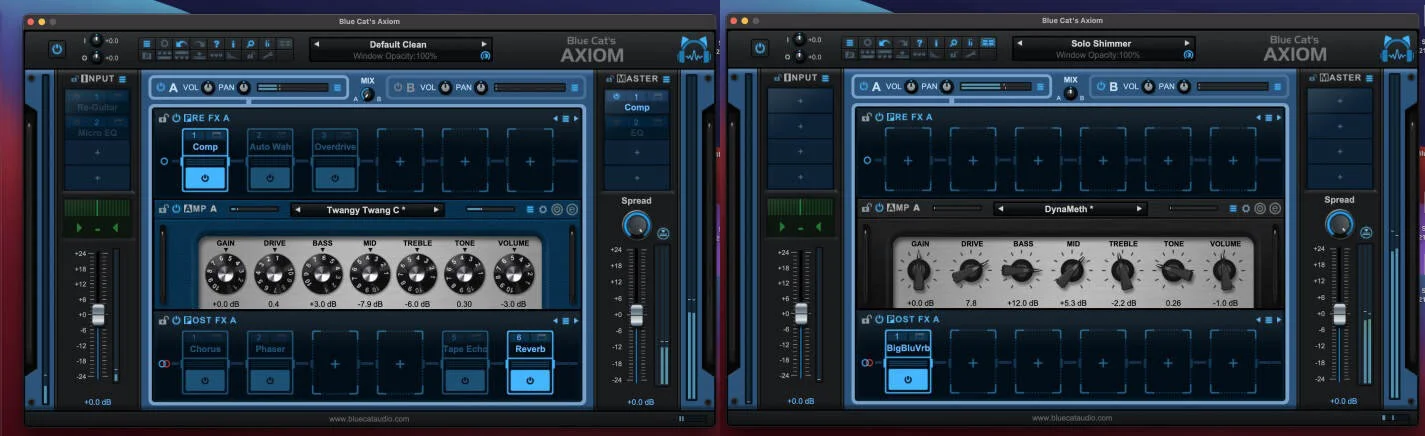This screenshot has height=436, width=1425.
Task: Open the Overdrive pedal slot
Action: pyautogui.click(x=335, y=146)
